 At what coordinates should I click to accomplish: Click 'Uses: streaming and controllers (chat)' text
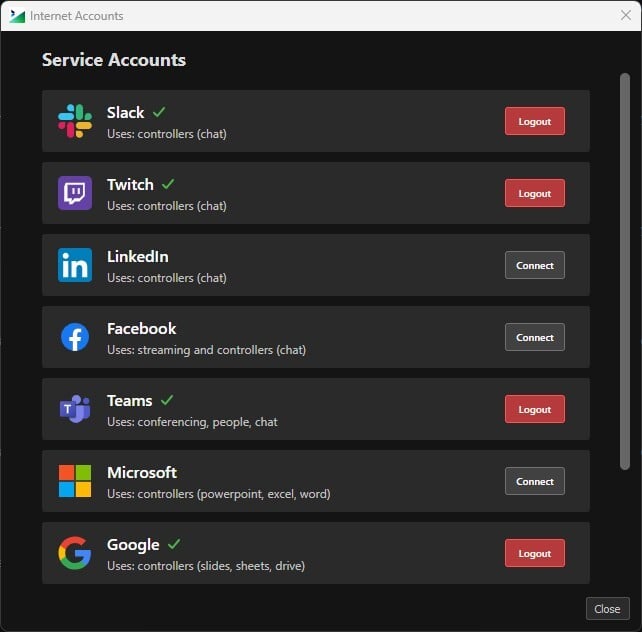[x=206, y=350]
